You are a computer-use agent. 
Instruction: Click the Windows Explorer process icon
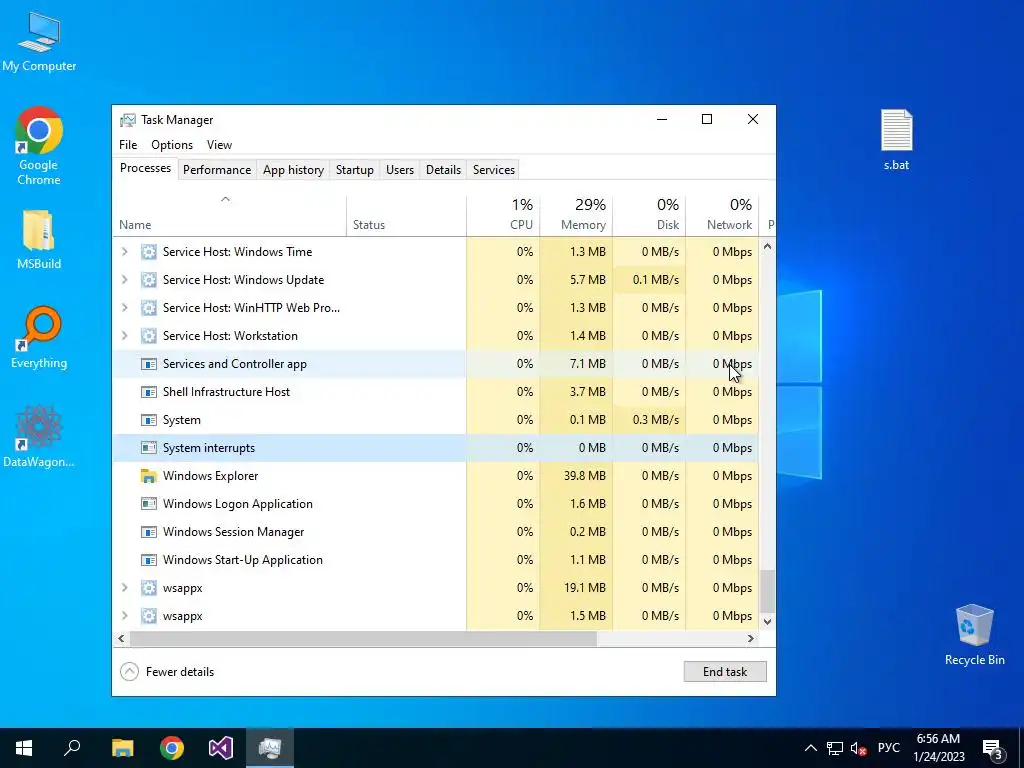click(x=149, y=476)
